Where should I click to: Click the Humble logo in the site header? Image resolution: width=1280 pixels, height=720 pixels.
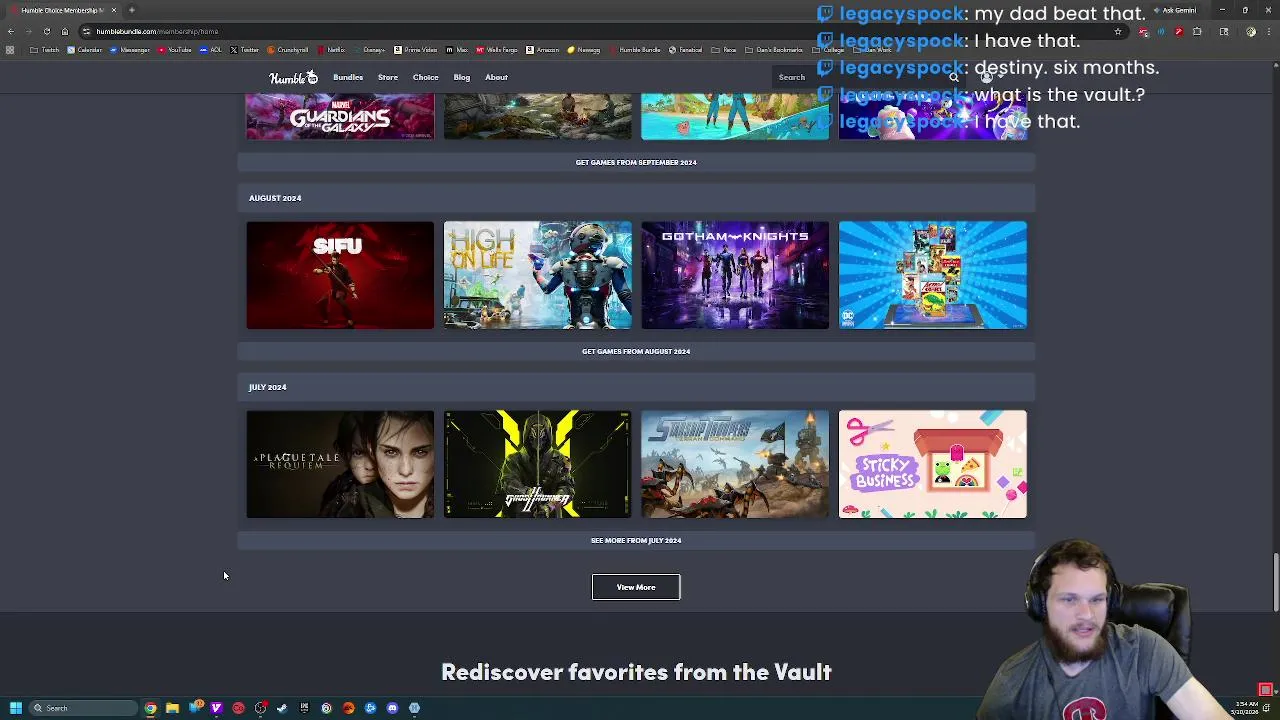[293, 77]
